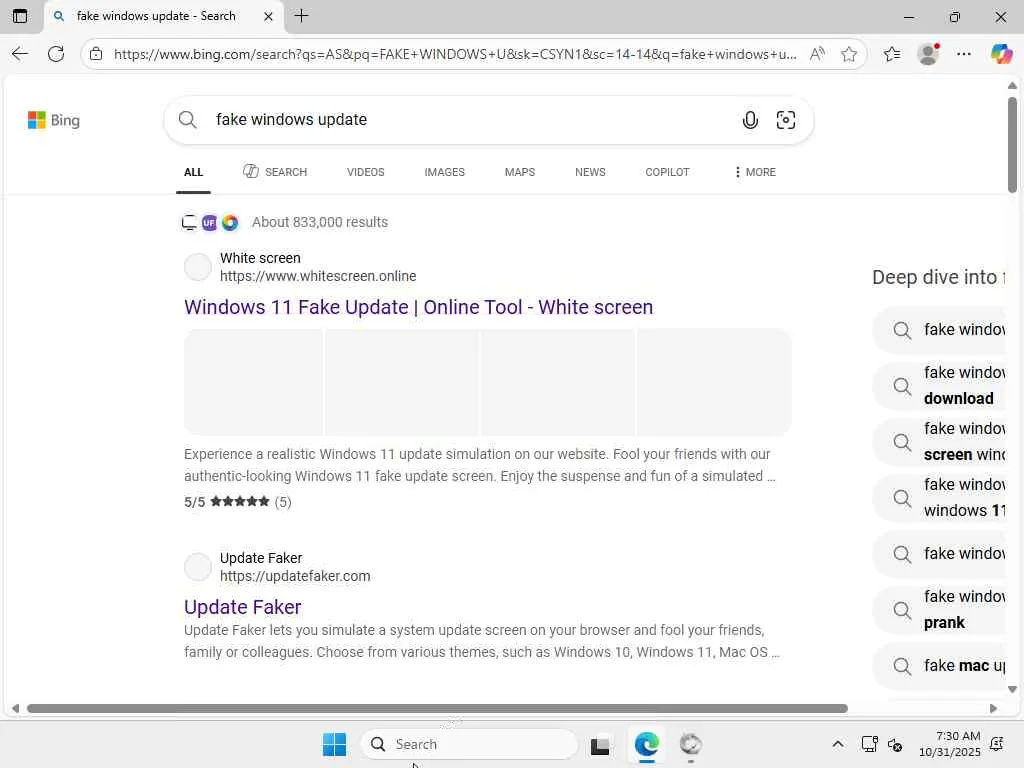1024x768 pixels.
Task: Open the clock showing 7:30 AM
Action: click(x=950, y=744)
